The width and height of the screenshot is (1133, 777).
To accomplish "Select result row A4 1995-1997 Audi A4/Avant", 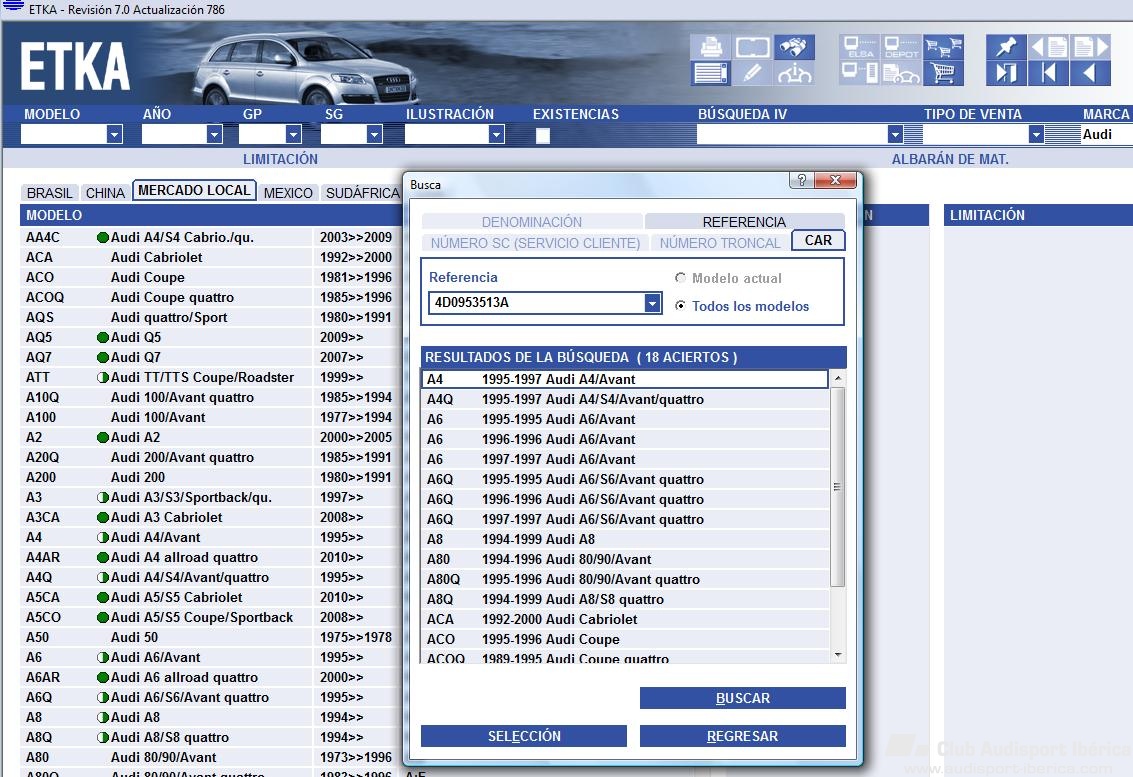I will [x=625, y=379].
